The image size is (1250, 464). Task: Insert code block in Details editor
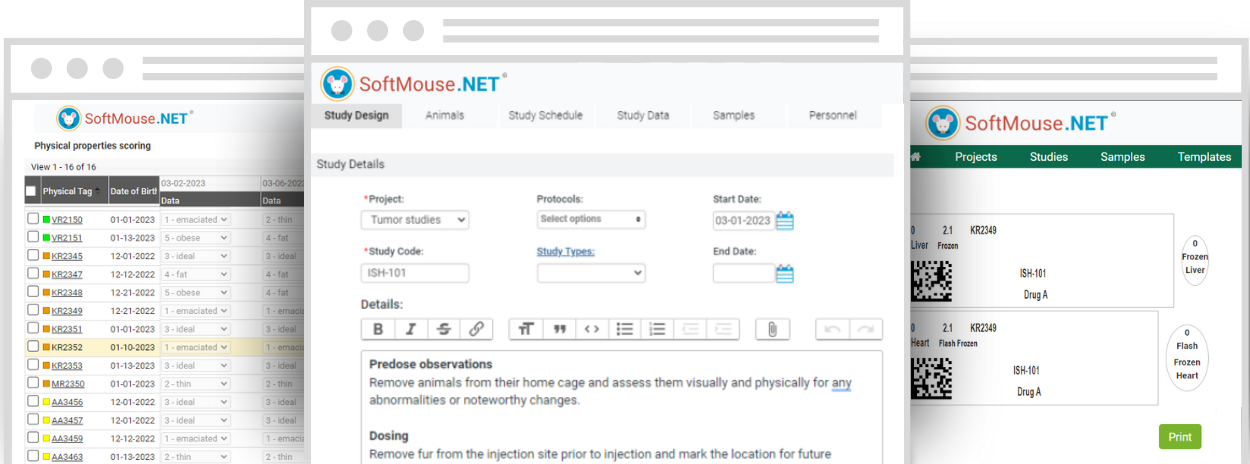[x=592, y=329]
